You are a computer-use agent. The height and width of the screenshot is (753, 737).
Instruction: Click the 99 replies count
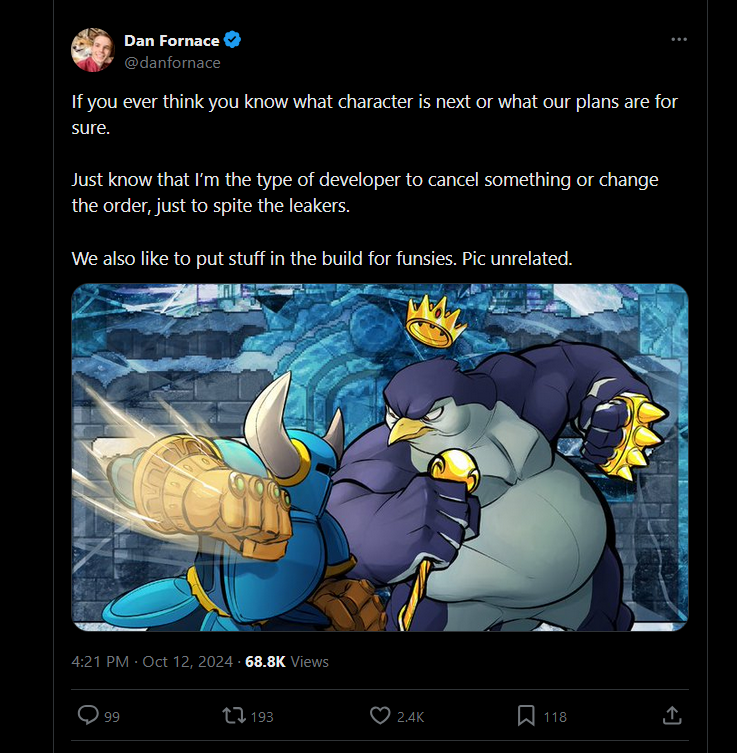click(112, 716)
